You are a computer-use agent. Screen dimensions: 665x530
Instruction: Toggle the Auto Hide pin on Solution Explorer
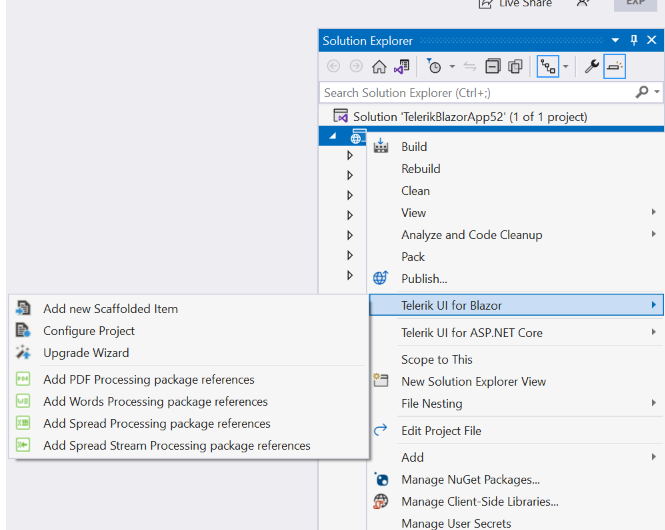pyautogui.click(x=633, y=41)
